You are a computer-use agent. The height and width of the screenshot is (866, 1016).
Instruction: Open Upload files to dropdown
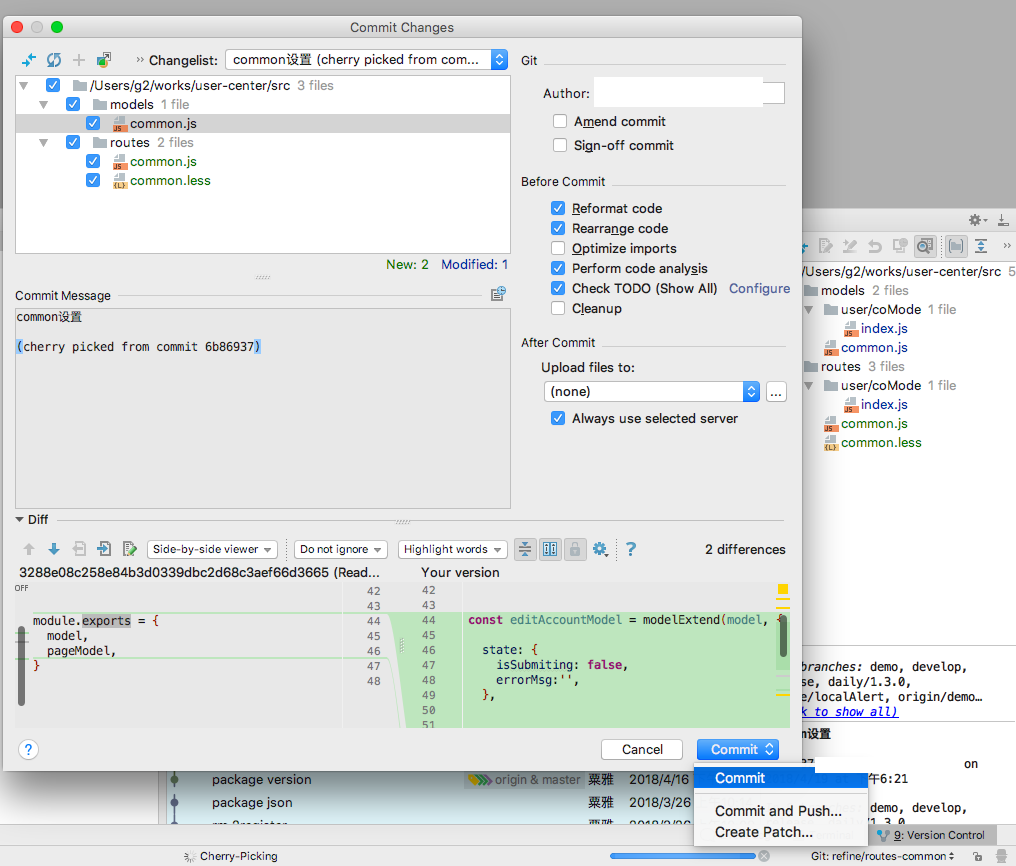tap(651, 391)
